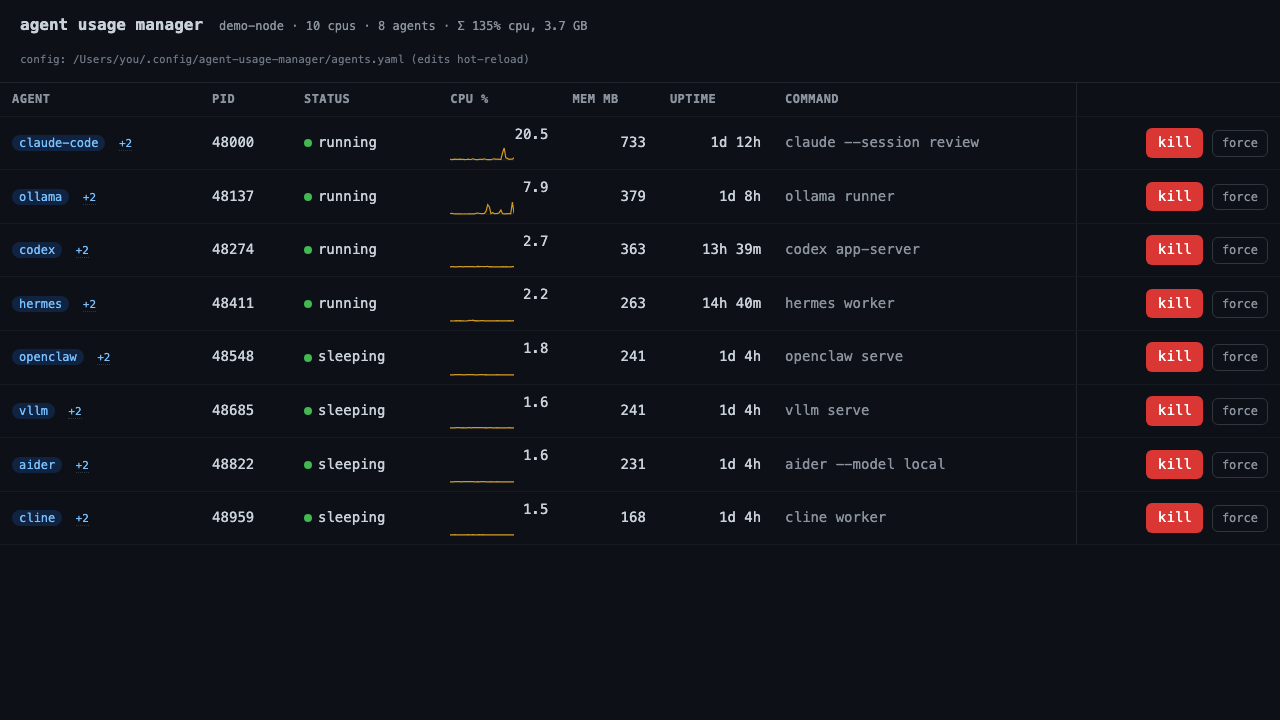Click the AGENT column header

[31, 99]
